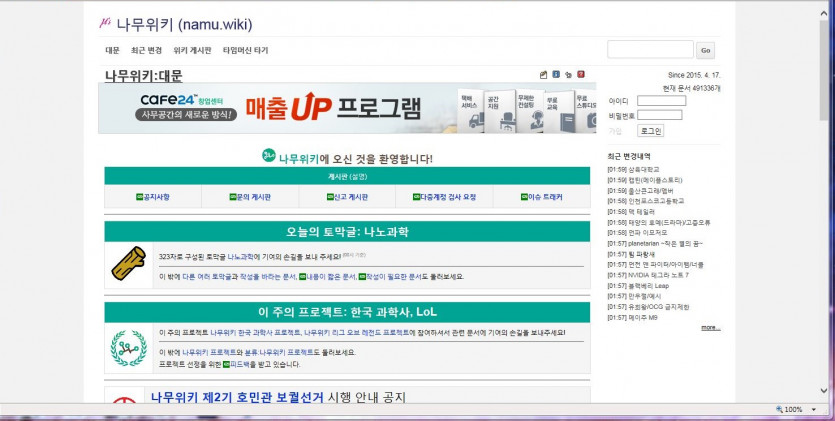The image size is (835, 421).
Task: Open the 최근 변경 menu item
Action: [146, 50]
